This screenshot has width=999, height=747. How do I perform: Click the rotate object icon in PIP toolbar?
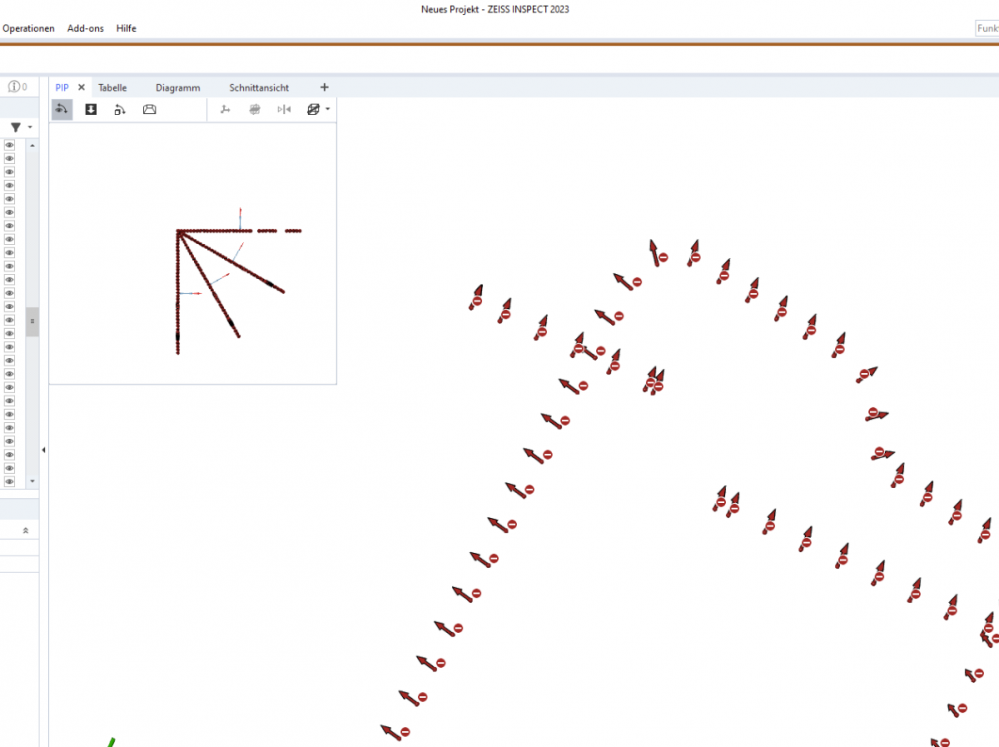[x=120, y=110]
